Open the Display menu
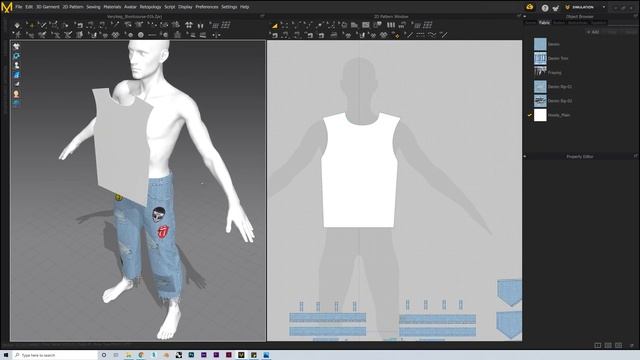The width and height of the screenshot is (640, 360). coord(185,7)
